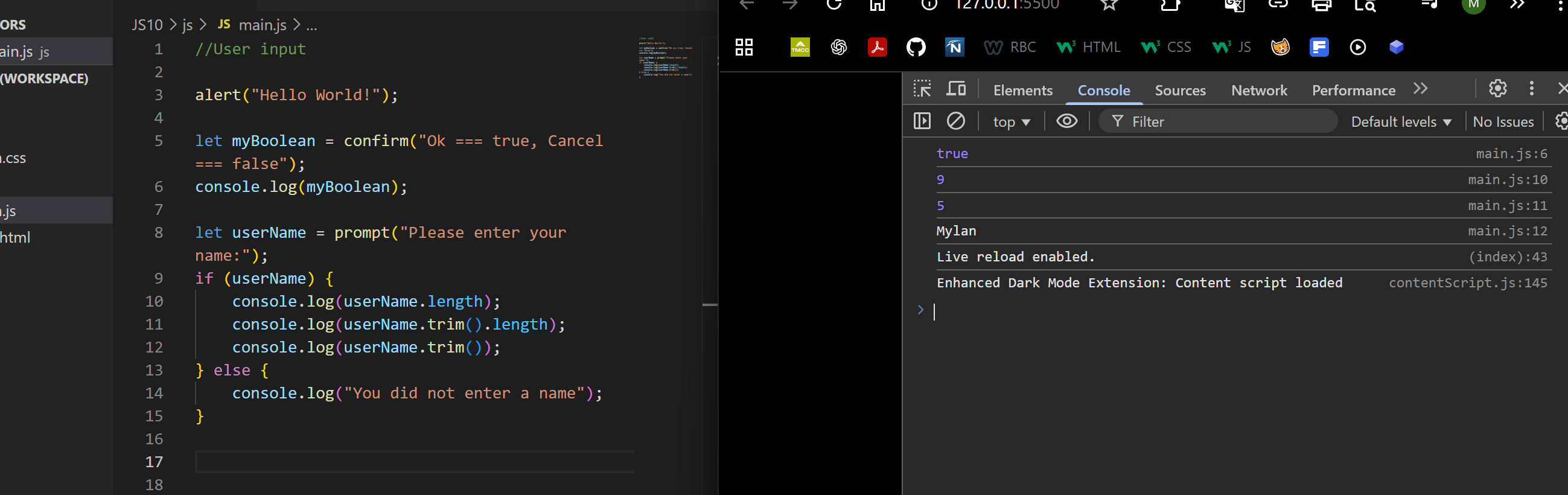Open the Adobe Acrobat PDF bookmark
The image size is (1568, 495).
coord(877,47)
